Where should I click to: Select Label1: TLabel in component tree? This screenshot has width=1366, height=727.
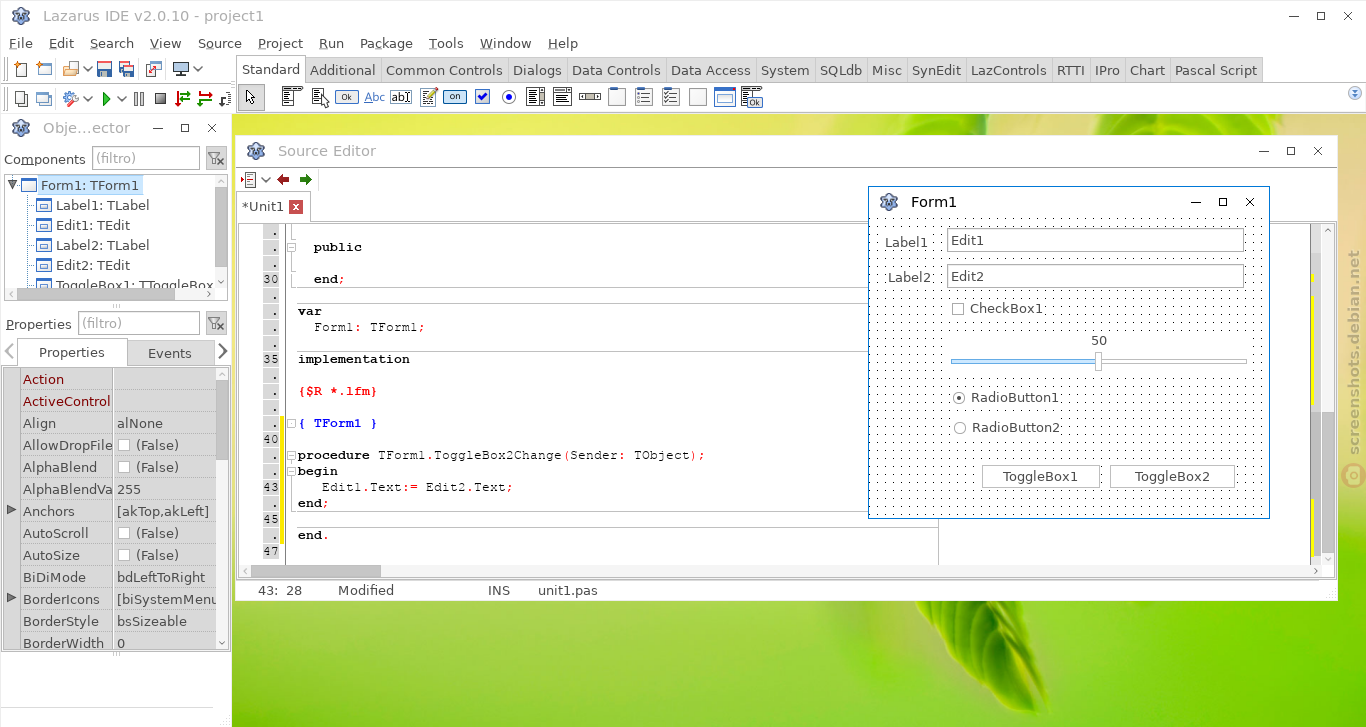(x=102, y=205)
